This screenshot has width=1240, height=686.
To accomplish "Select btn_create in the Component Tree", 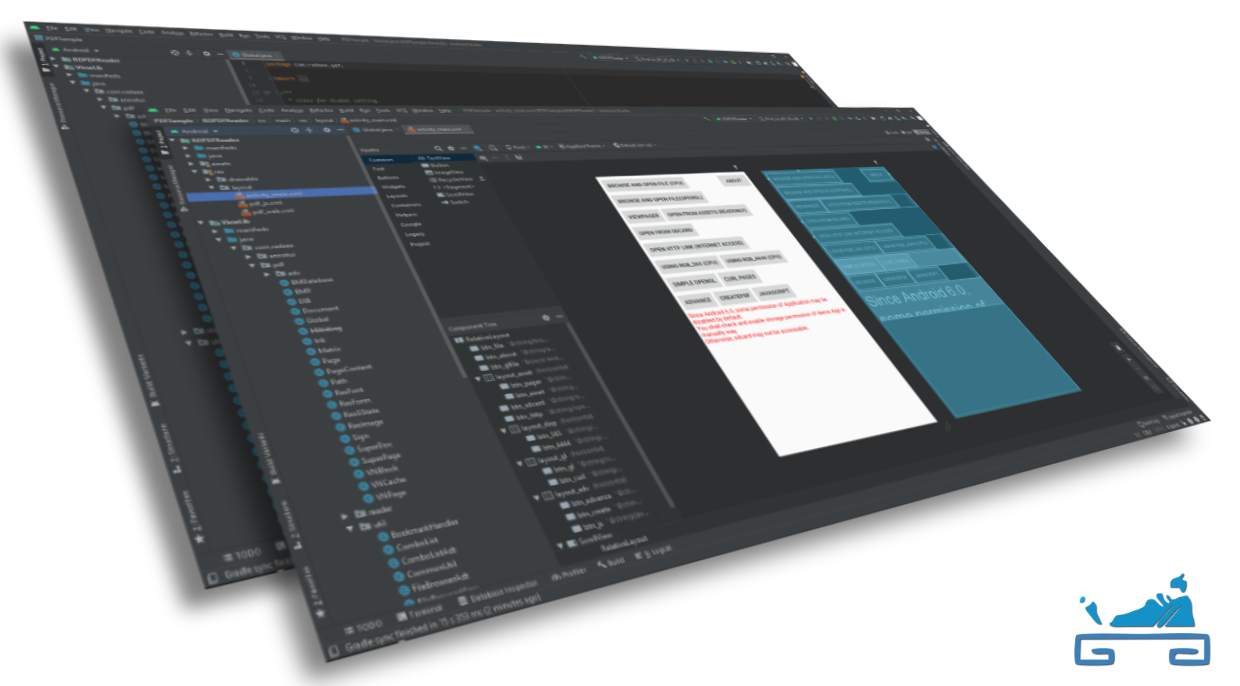I will pos(587,514).
